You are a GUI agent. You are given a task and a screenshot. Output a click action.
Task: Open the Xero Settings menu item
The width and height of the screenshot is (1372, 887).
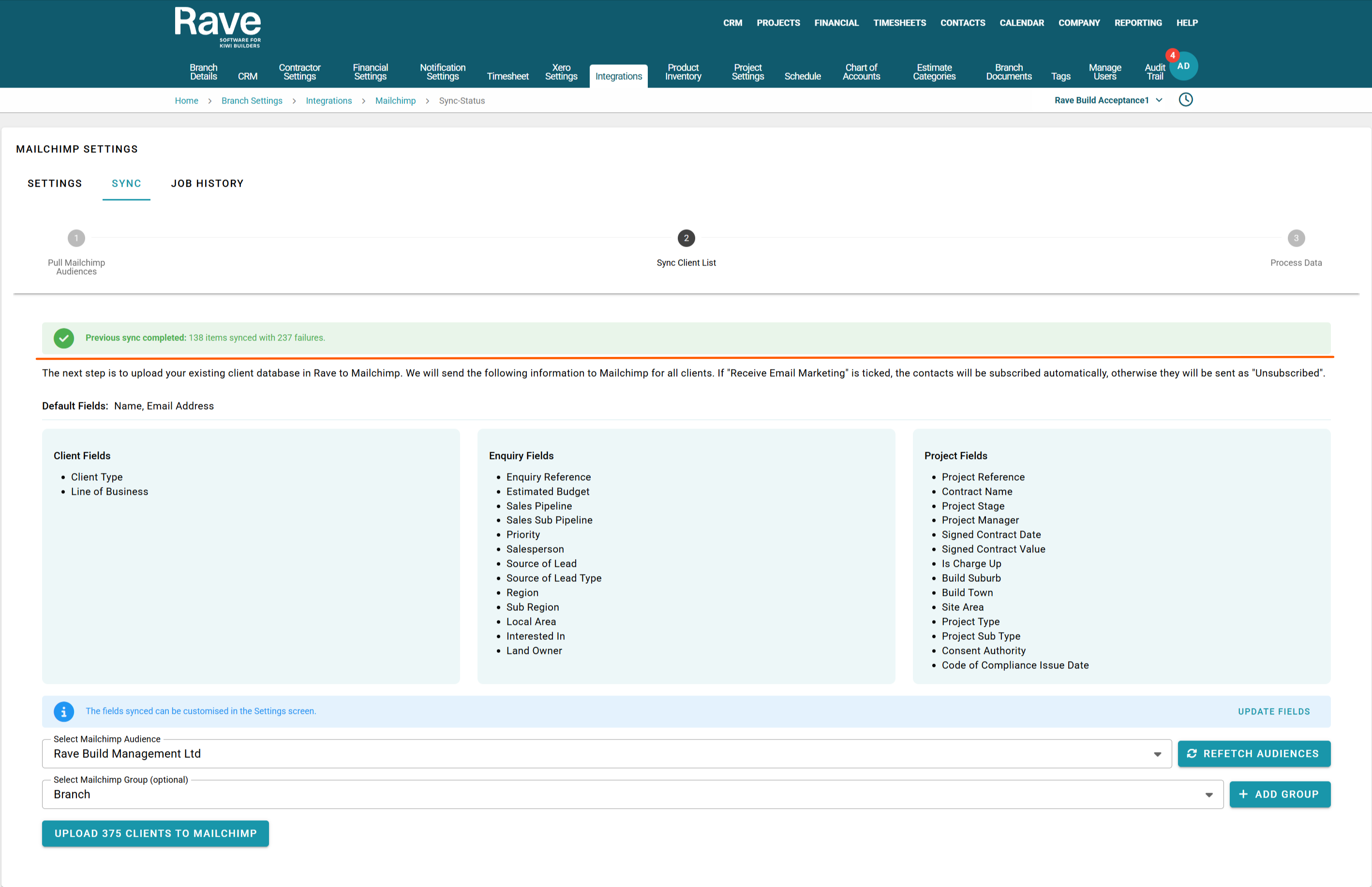[x=561, y=72]
